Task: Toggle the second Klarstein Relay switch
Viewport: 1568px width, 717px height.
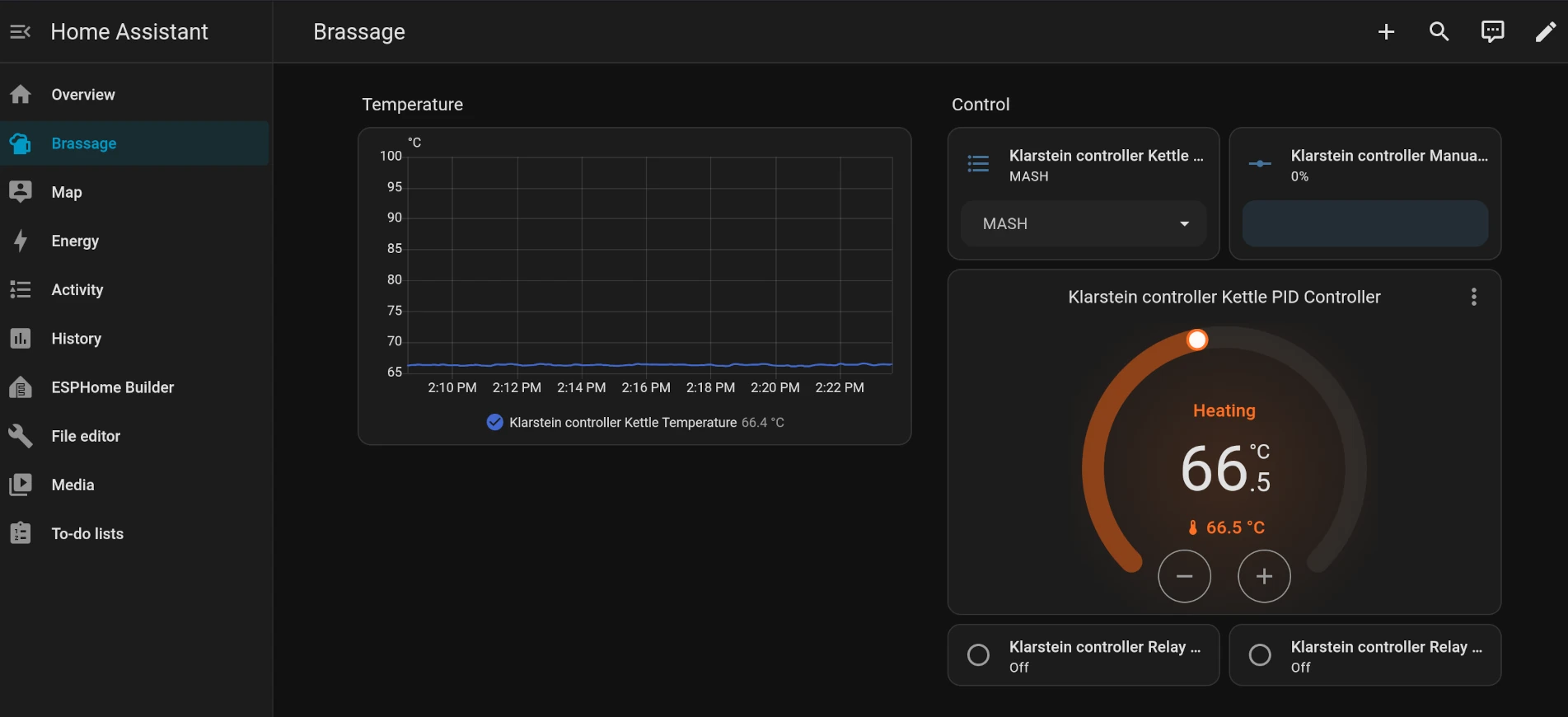Action: click(x=1260, y=655)
